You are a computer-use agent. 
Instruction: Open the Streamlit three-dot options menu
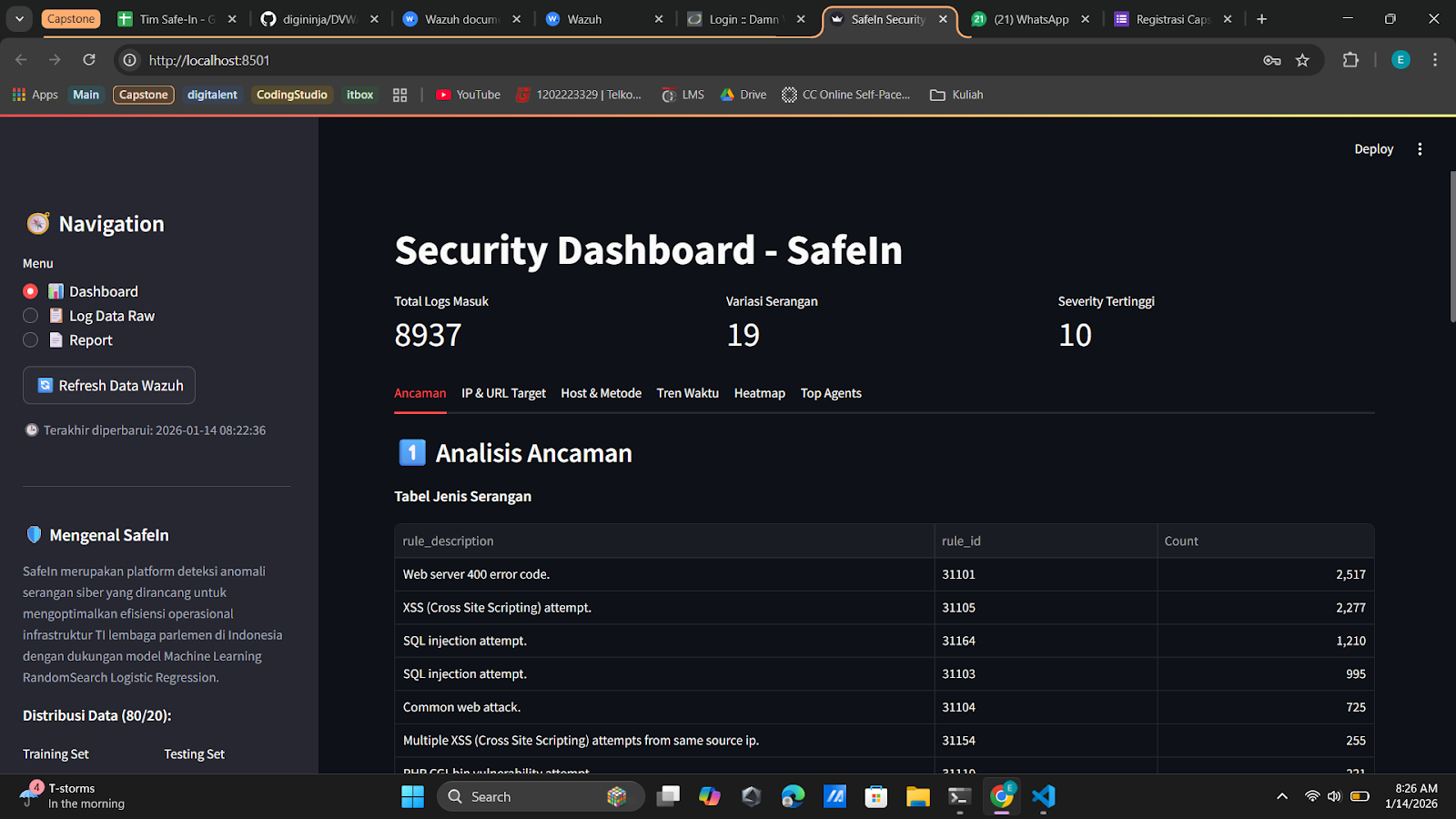tap(1420, 148)
